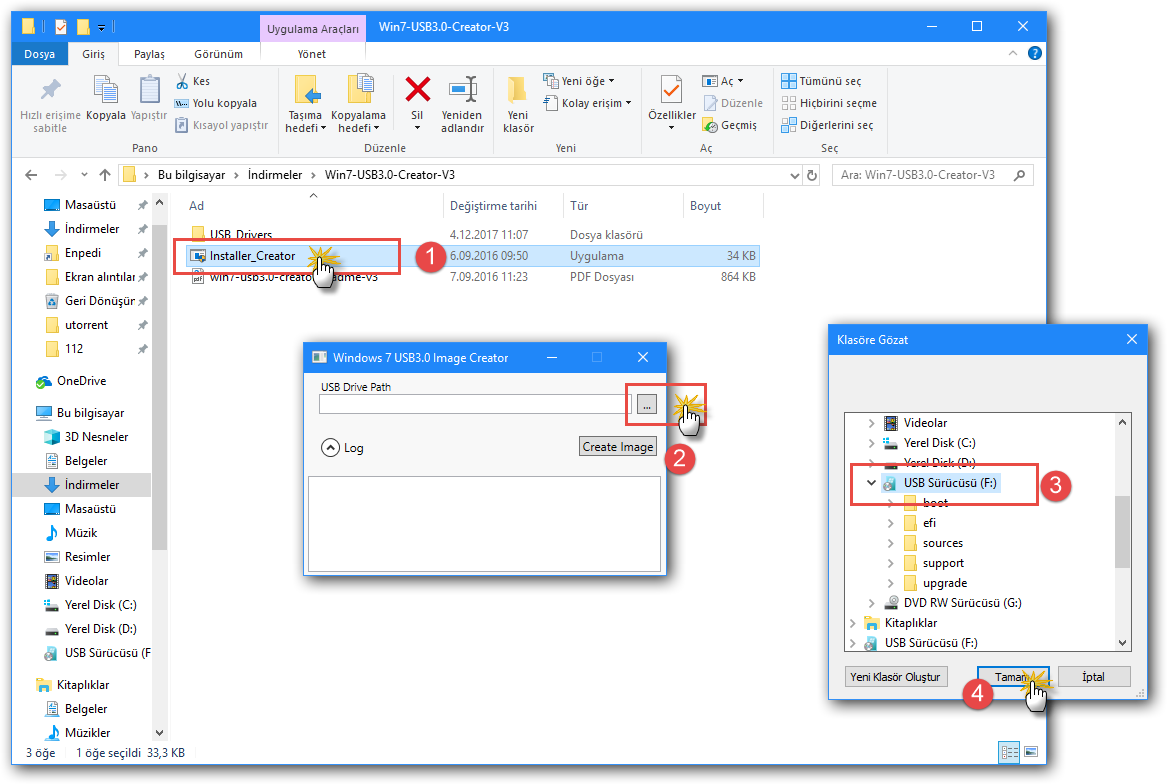Click Yeni Klasör Oluştur button
The height and width of the screenshot is (784, 1168).
tap(895, 677)
